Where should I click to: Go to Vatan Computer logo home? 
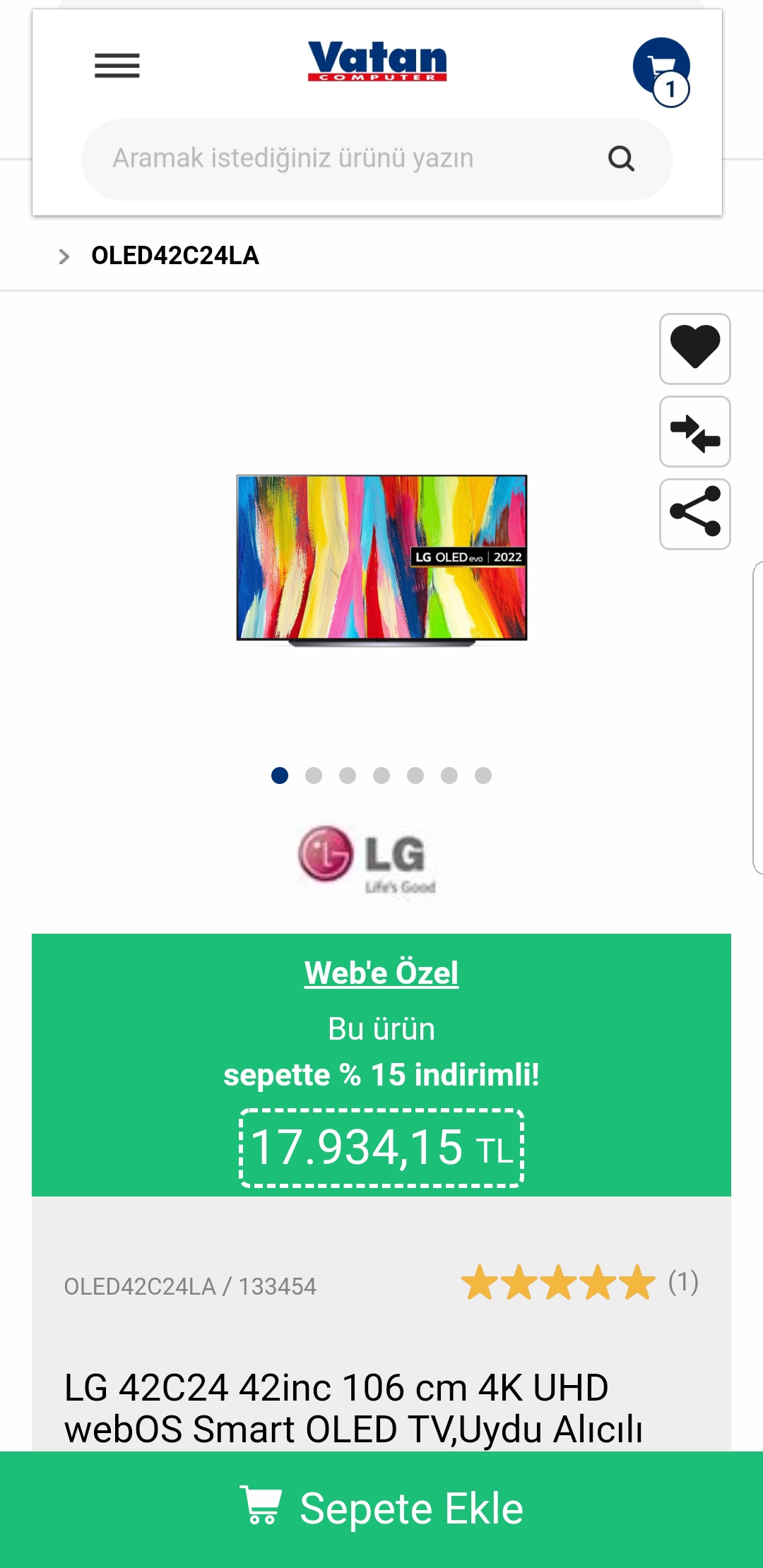(x=377, y=61)
